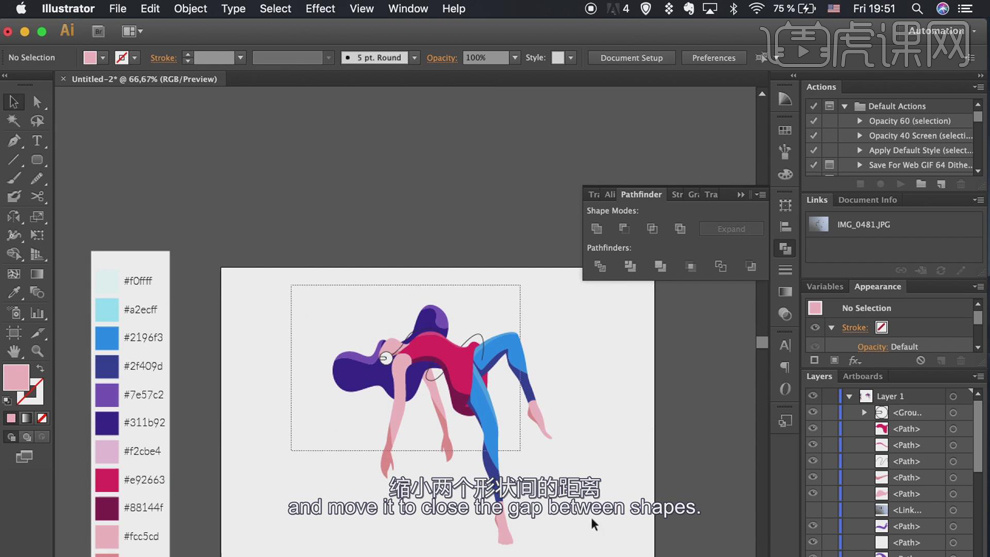Switch to the Artboards tab

[862, 376]
